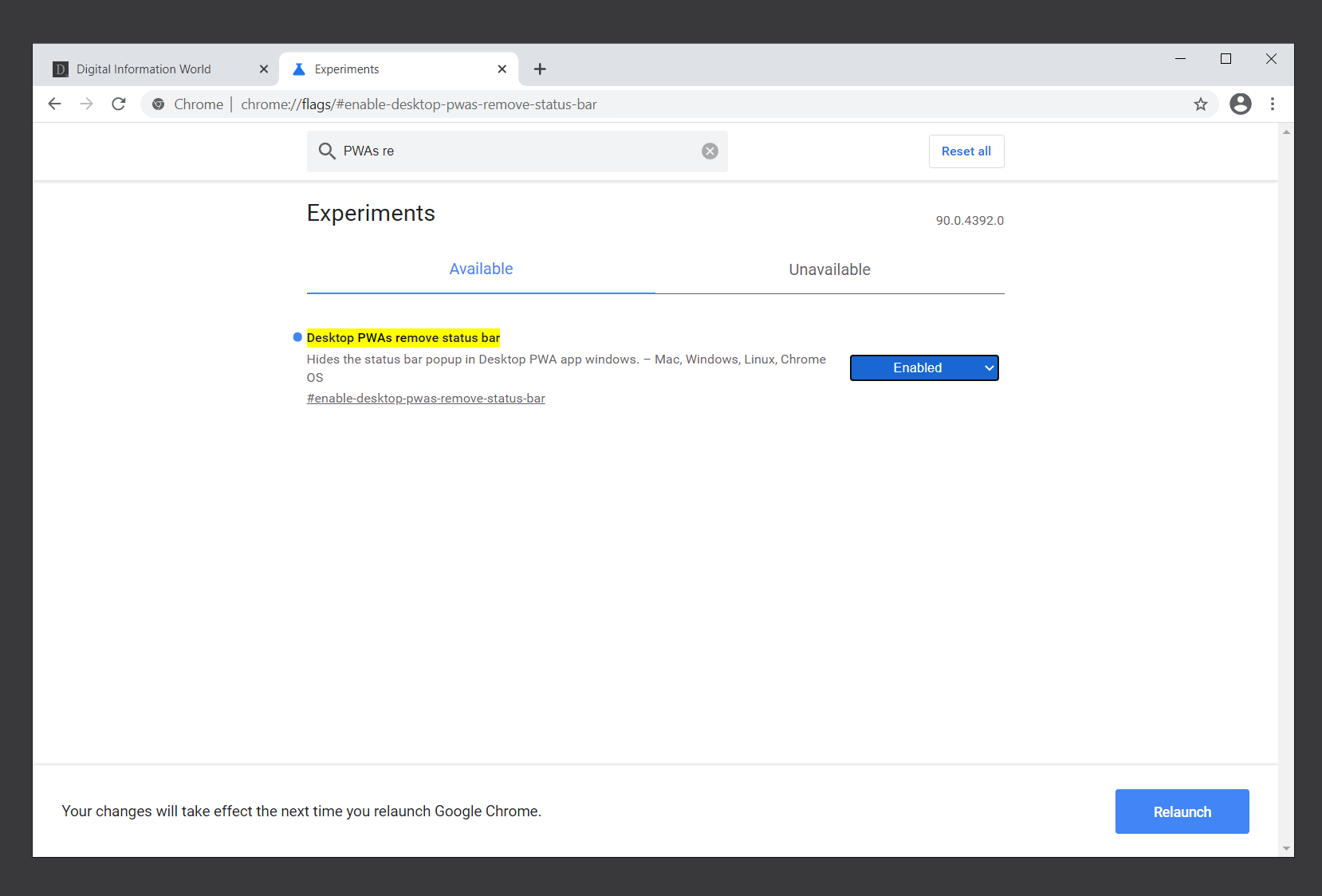Reload the Experiments page
Screen dimensions: 1322x896
[x=118, y=104]
